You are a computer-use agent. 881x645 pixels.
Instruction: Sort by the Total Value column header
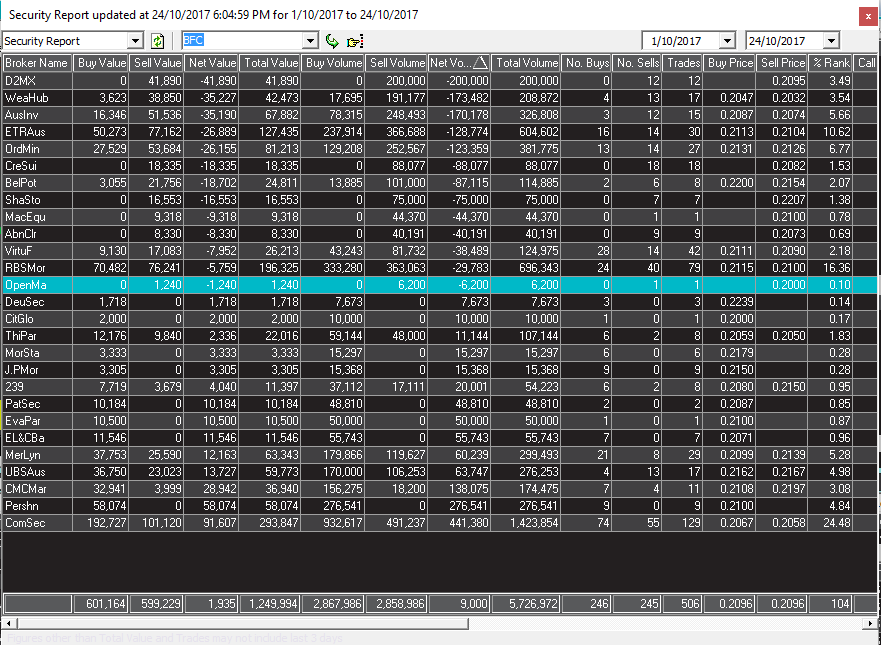(x=270, y=63)
